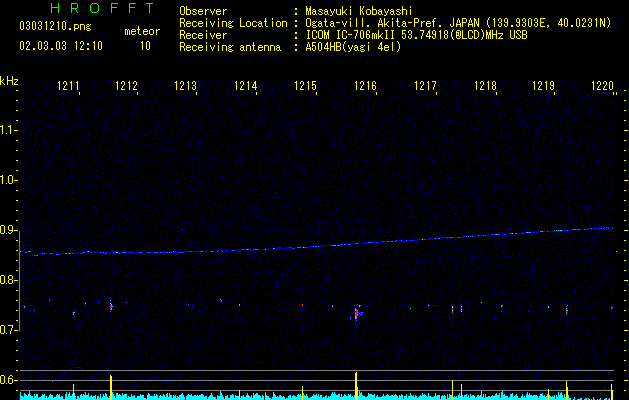629x400 pixels.
Task: Click the Receiving Location label
Action: (233, 23)
